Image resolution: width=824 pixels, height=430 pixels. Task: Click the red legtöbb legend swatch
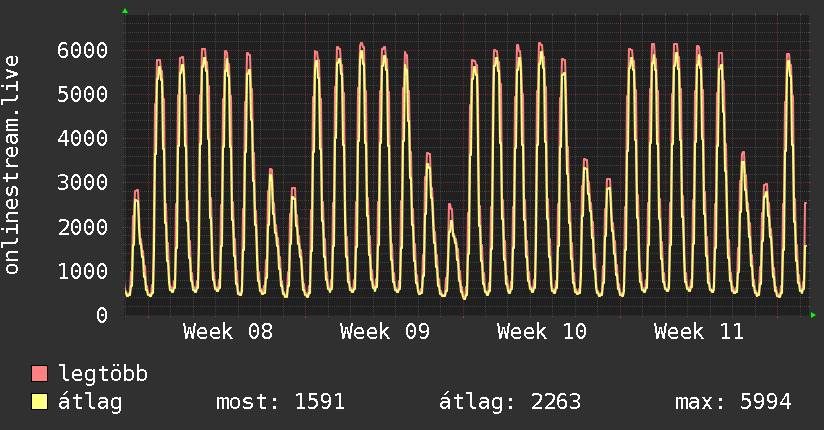coord(40,375)
